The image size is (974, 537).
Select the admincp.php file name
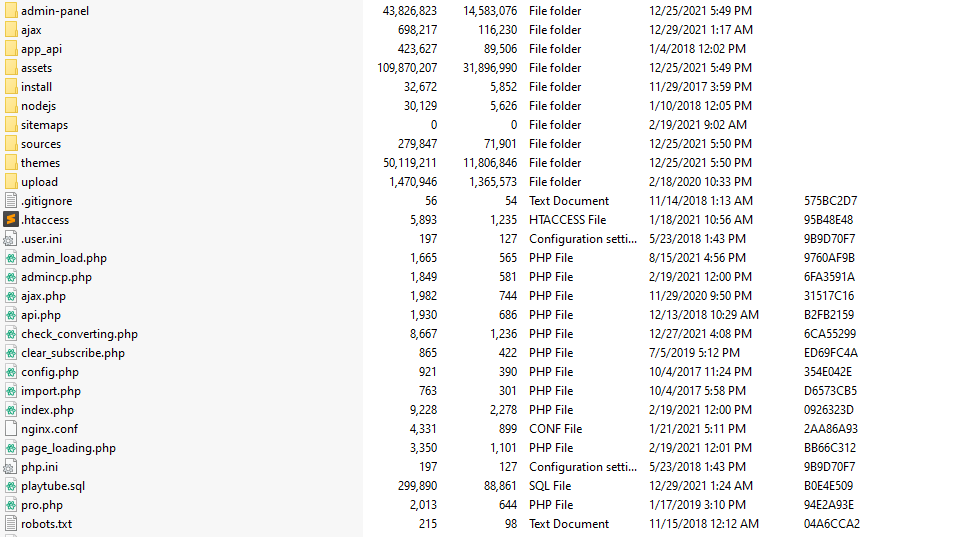(x=56, y=277)
